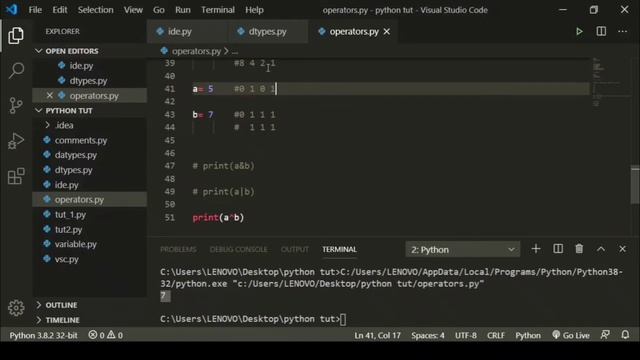640x360 pixels.
Task: Click the VS Code logo icon
Action: [11, 9]
